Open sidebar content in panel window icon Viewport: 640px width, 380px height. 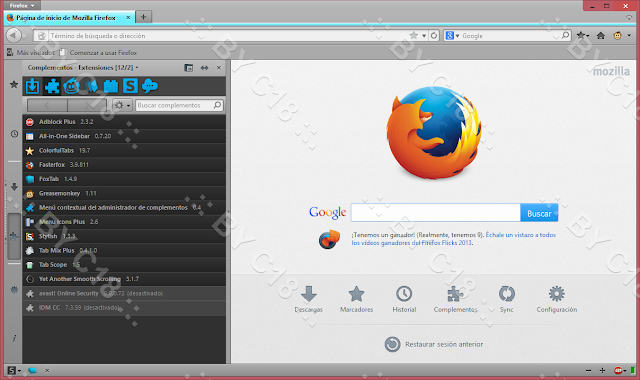[x=189, y=68]
